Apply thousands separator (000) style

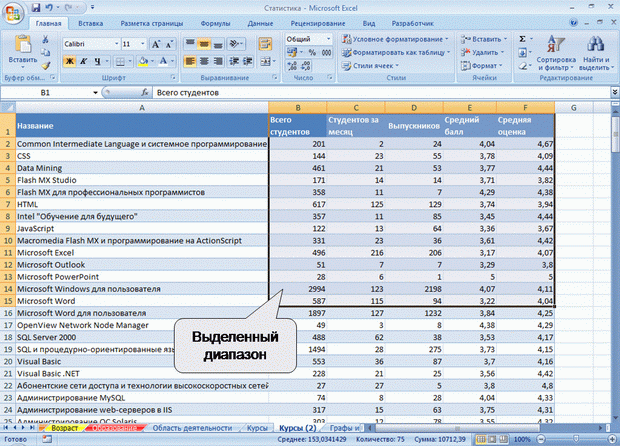(x=326, y=52)
